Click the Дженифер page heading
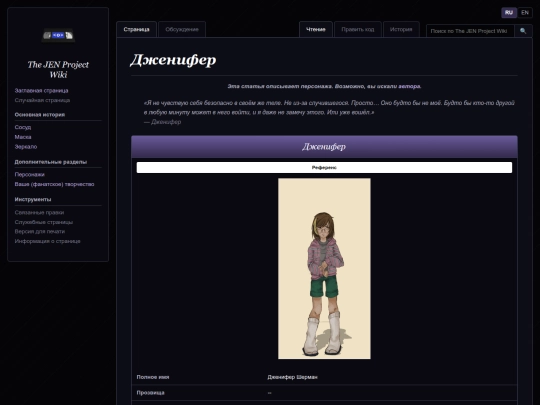This screenshot has width=540, height=405. 173,60
